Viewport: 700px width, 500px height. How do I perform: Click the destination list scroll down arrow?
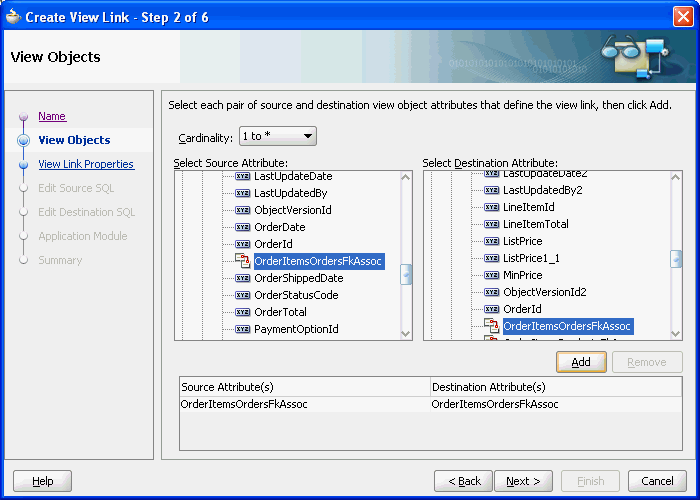pos(676,333)
